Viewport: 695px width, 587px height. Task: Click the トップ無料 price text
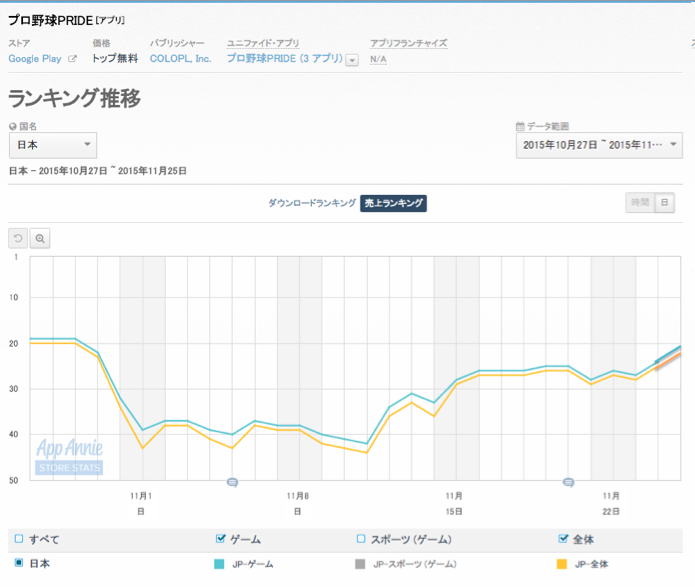(x=115, y=59)
